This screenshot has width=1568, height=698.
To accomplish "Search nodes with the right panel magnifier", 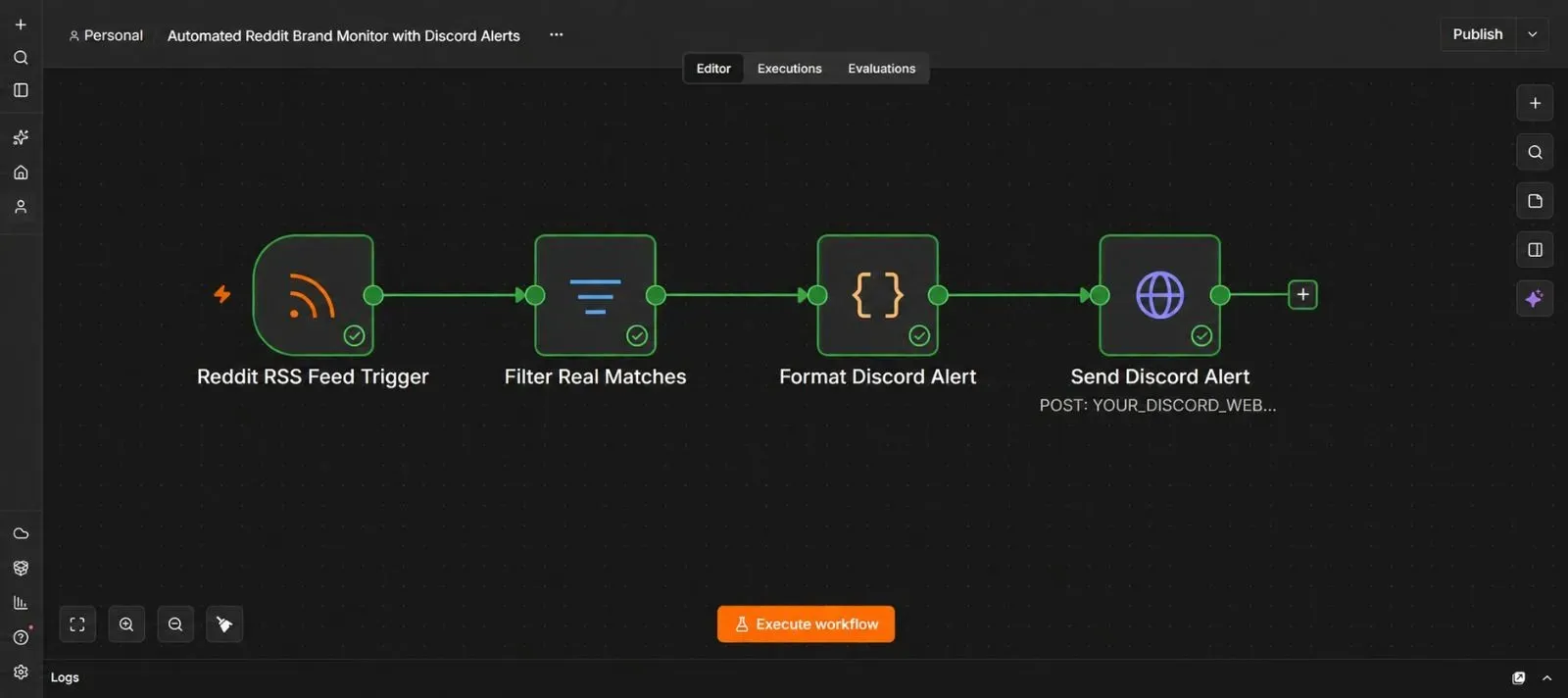I will tap(1535, 152).
